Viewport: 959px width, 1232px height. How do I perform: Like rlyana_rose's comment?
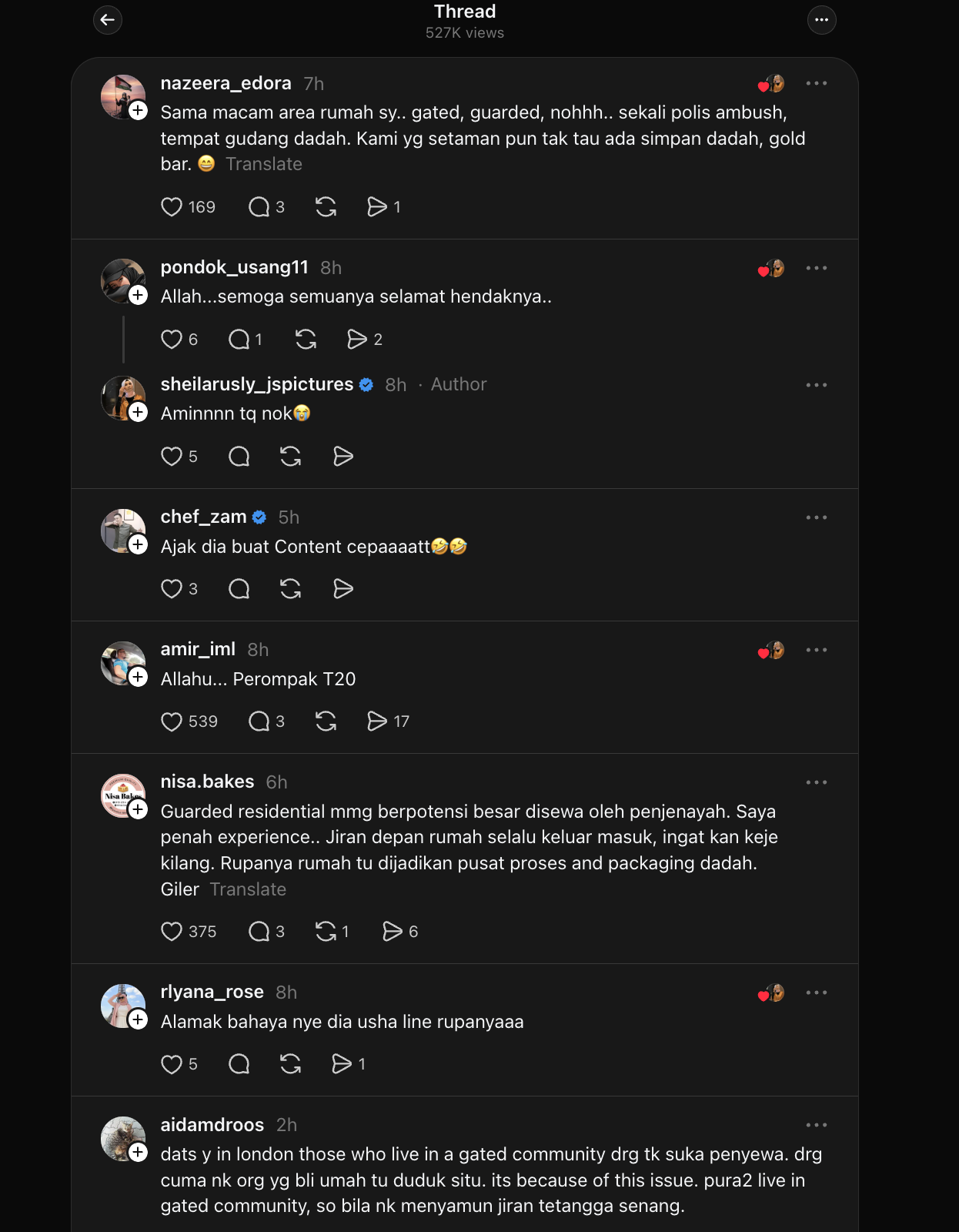pos(172,1064)
